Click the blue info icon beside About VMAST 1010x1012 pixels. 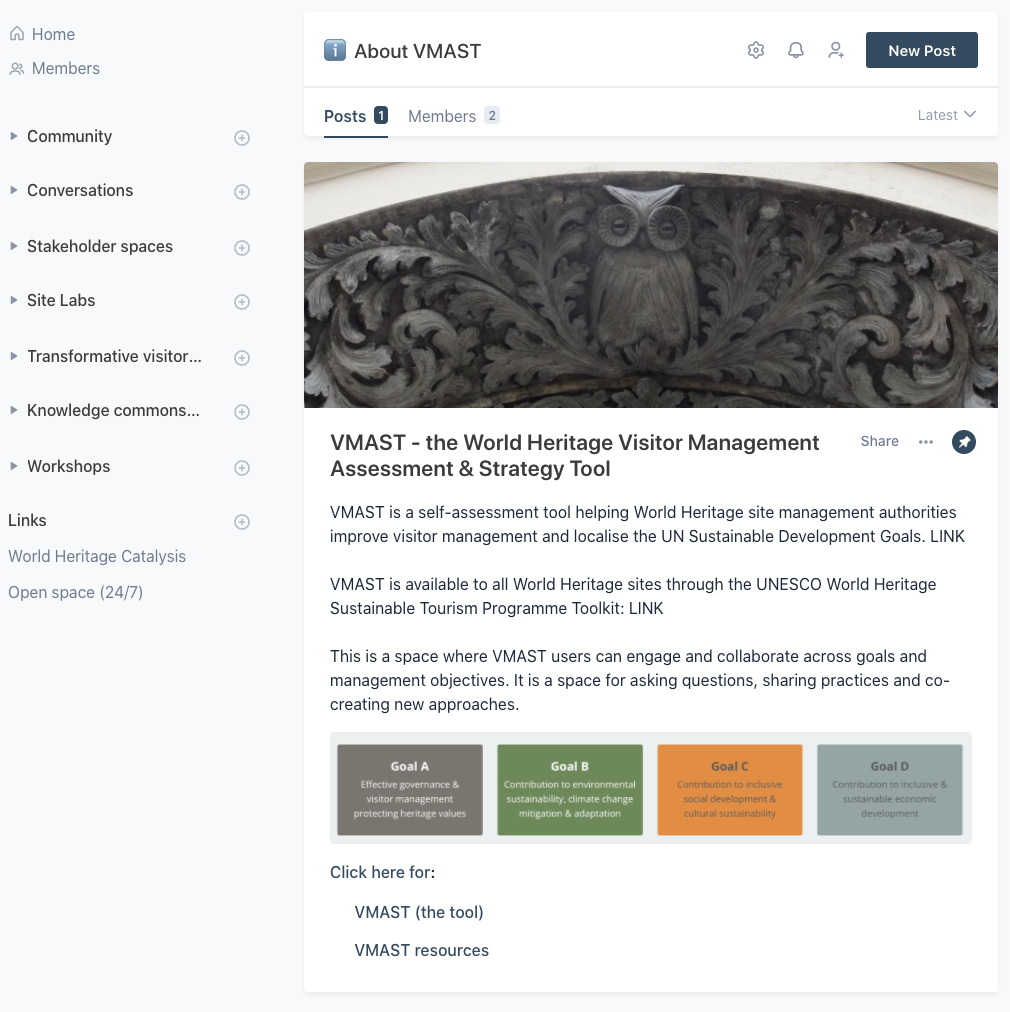tap(335, 50)
